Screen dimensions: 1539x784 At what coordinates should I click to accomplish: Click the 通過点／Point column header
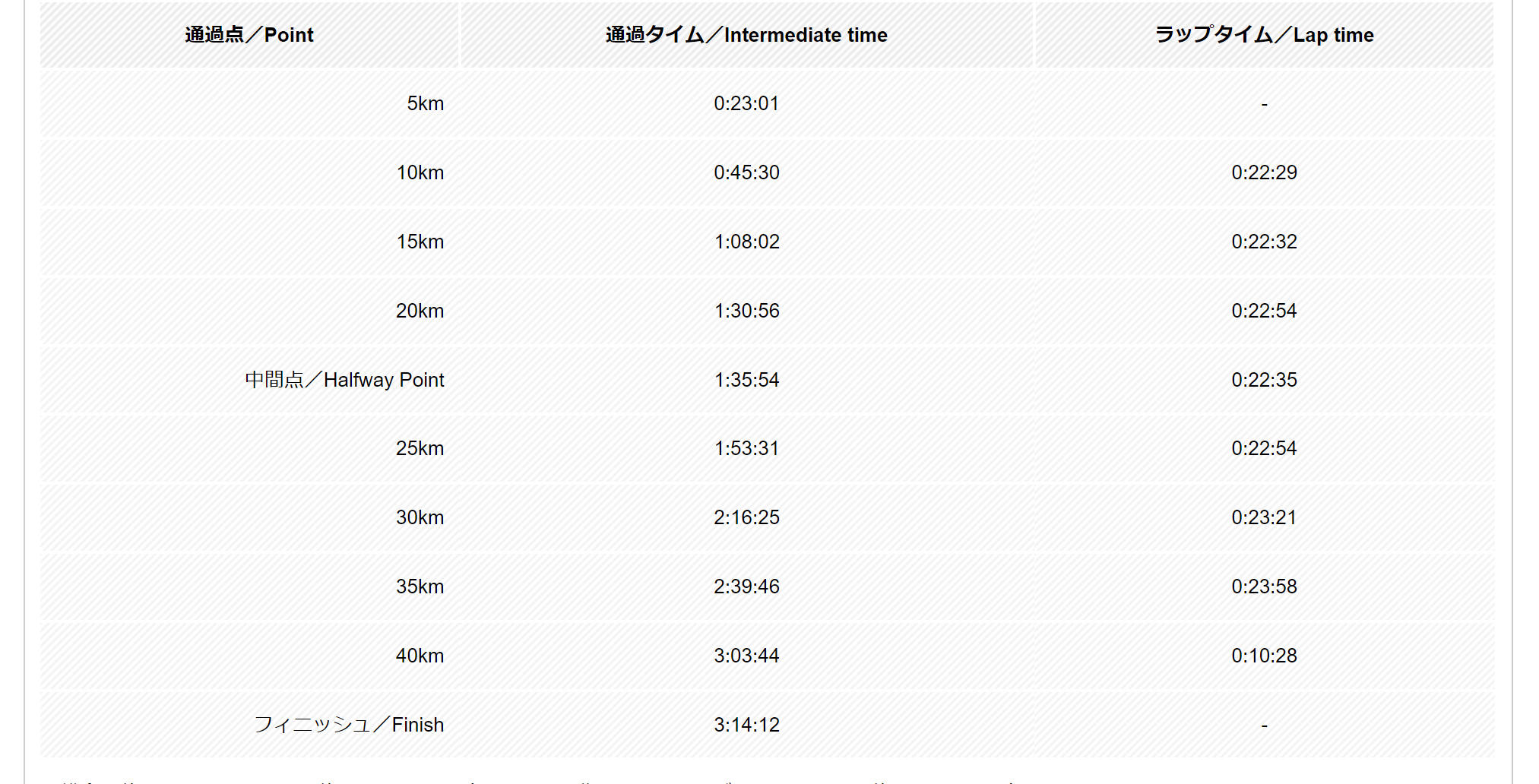tap(249, 35)
